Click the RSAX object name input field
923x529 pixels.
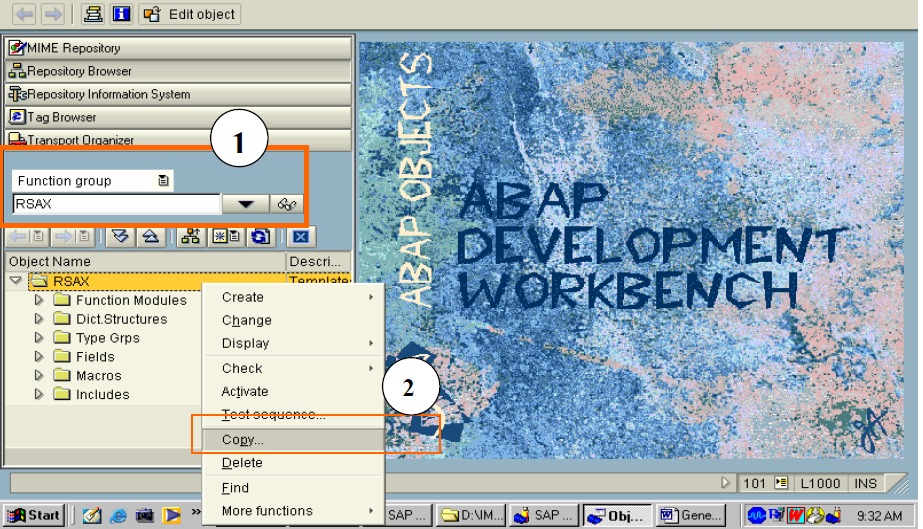pyautogui.click(x=117, y=204)
